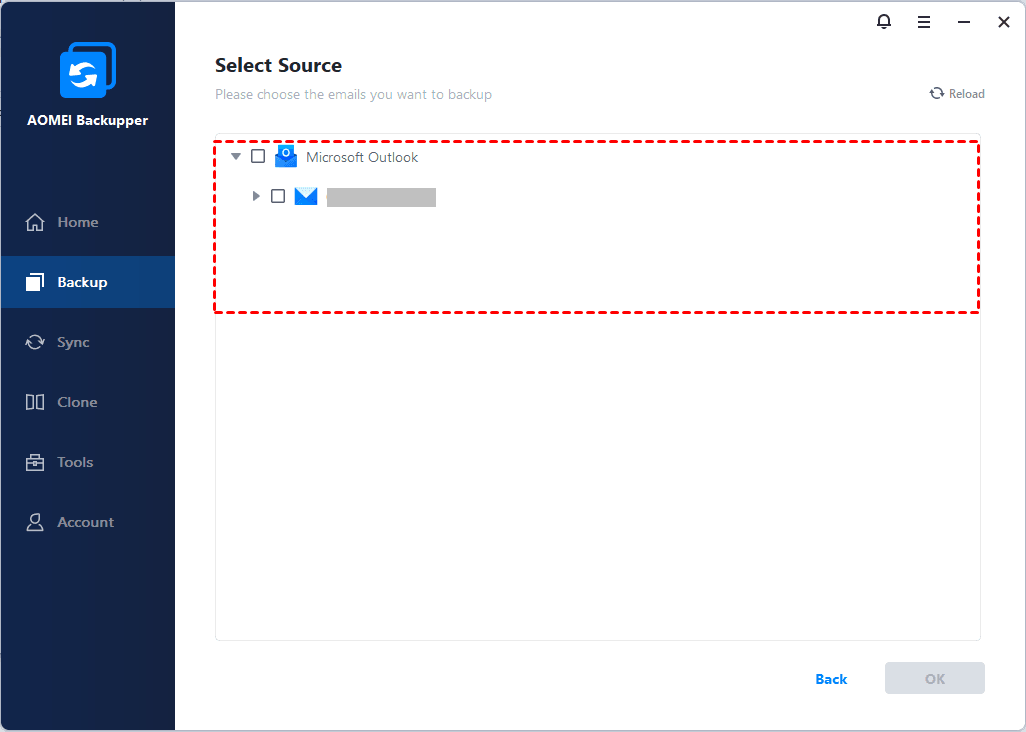Viewport: 1026px width, 732px height.
Task: Click the Home house icon
Action: (35, 222)
